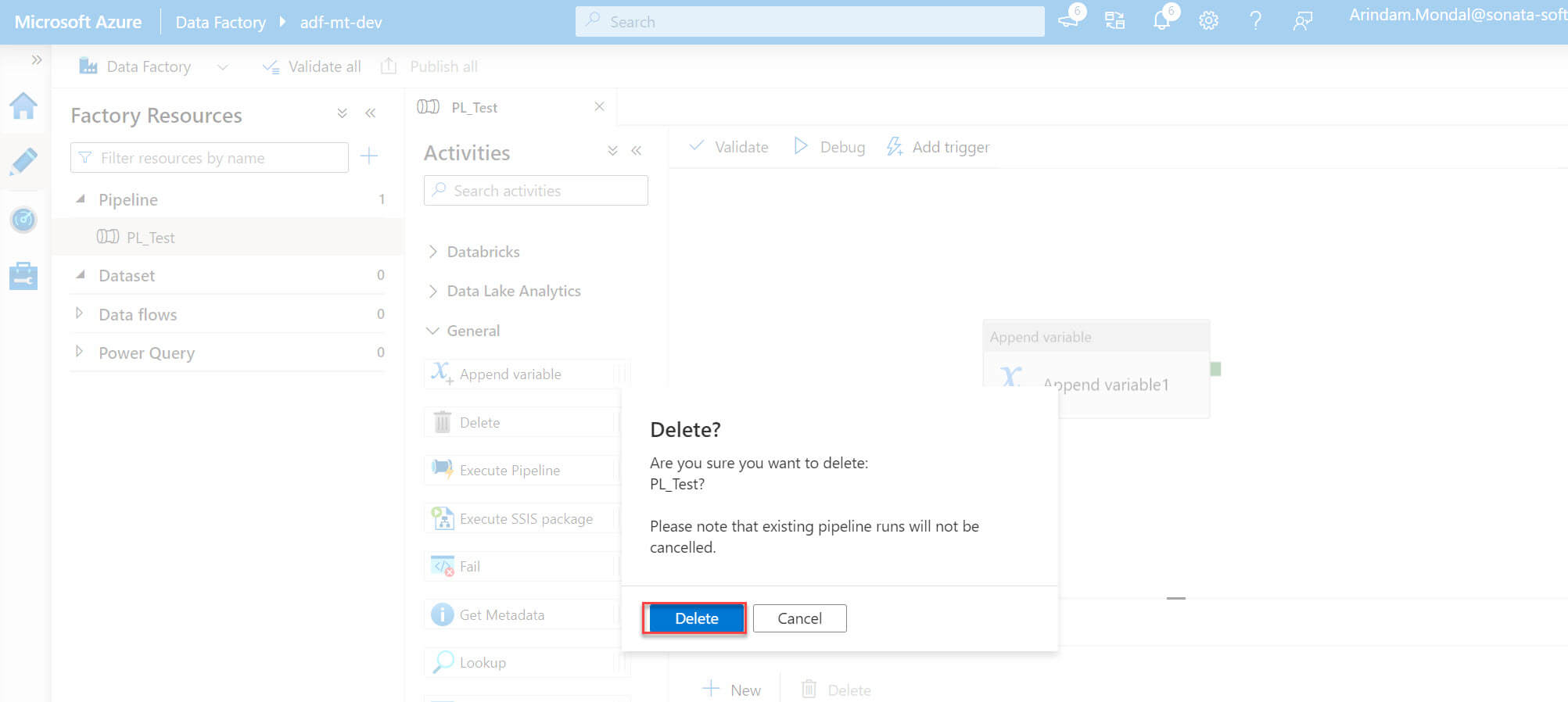
Task: Collapse the General activity group
Action: 432,331
